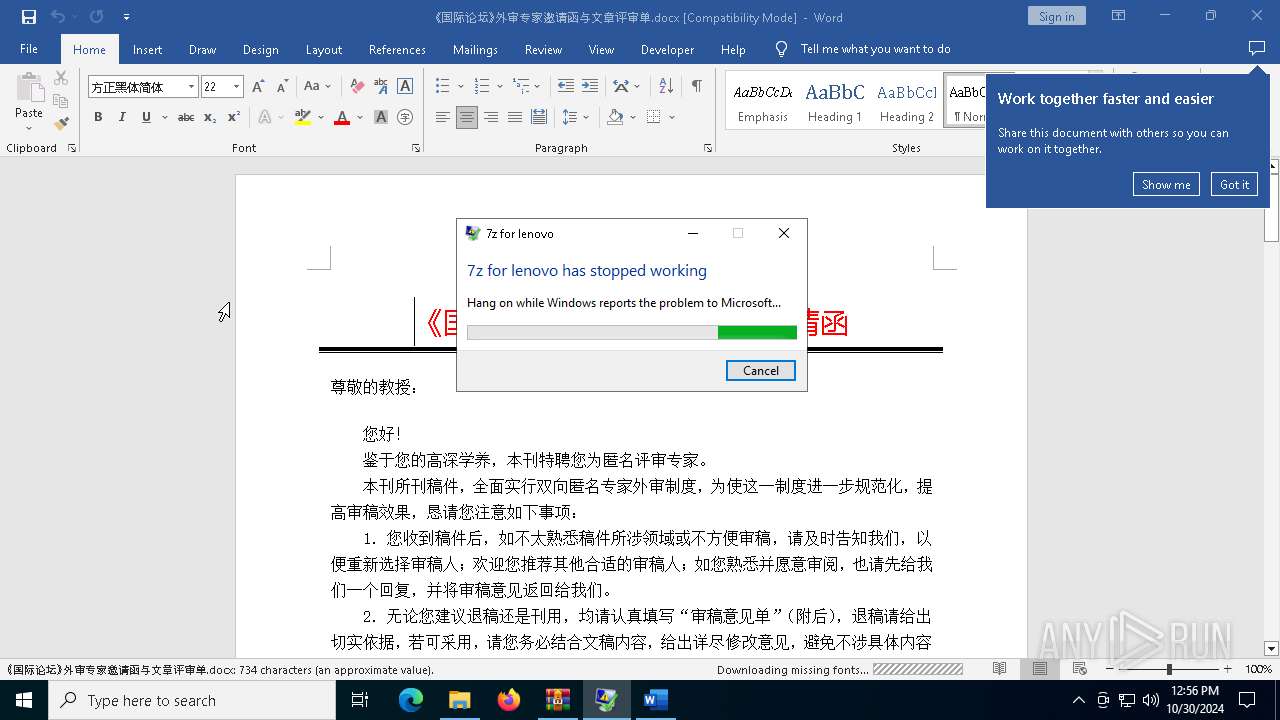Apply Character Shading to text
The image size is (1280, 720).
click(381, 117)
